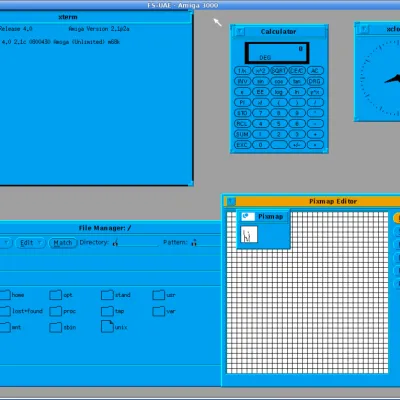The image size is (400, 400).
Task: Click the pushpin icon in Pixmap menu
Action: click(x=248, y=216)
